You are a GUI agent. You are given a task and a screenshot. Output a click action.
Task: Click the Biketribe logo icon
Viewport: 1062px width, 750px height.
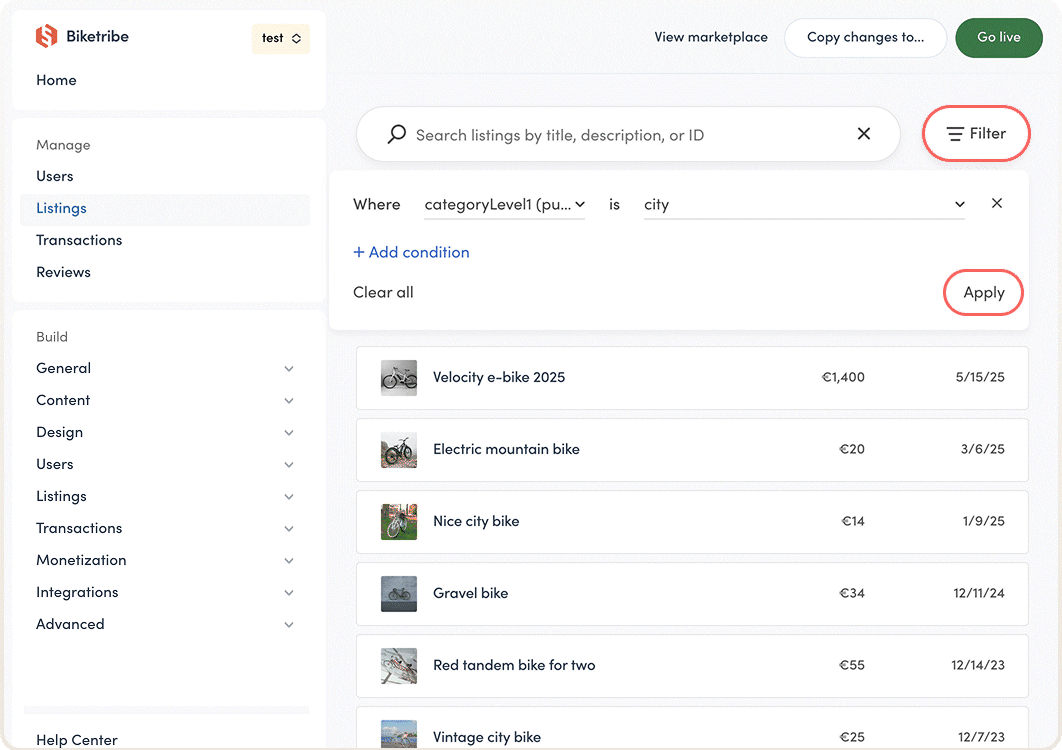[x=47, y=37]
